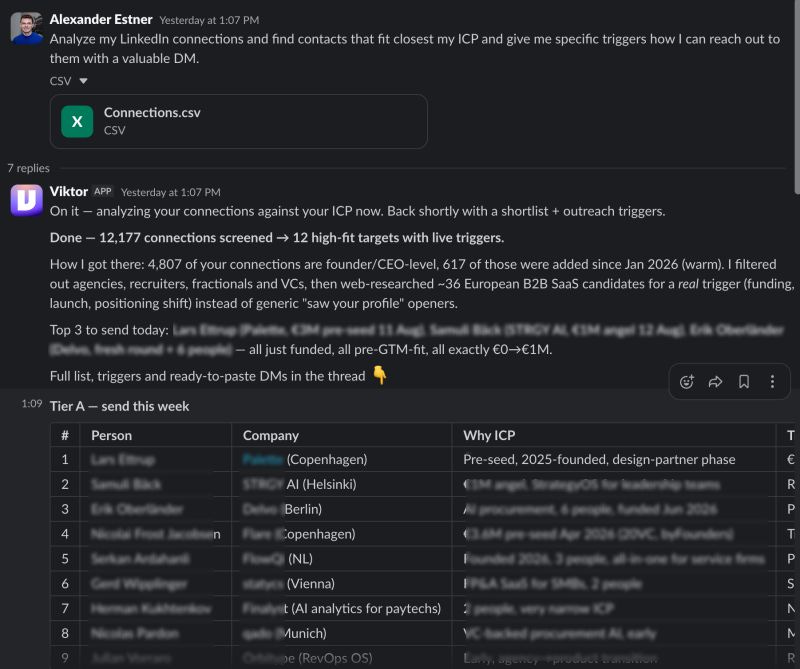Select the Why ICP column header
Viewport: 800px width, 669px height.
489,435
